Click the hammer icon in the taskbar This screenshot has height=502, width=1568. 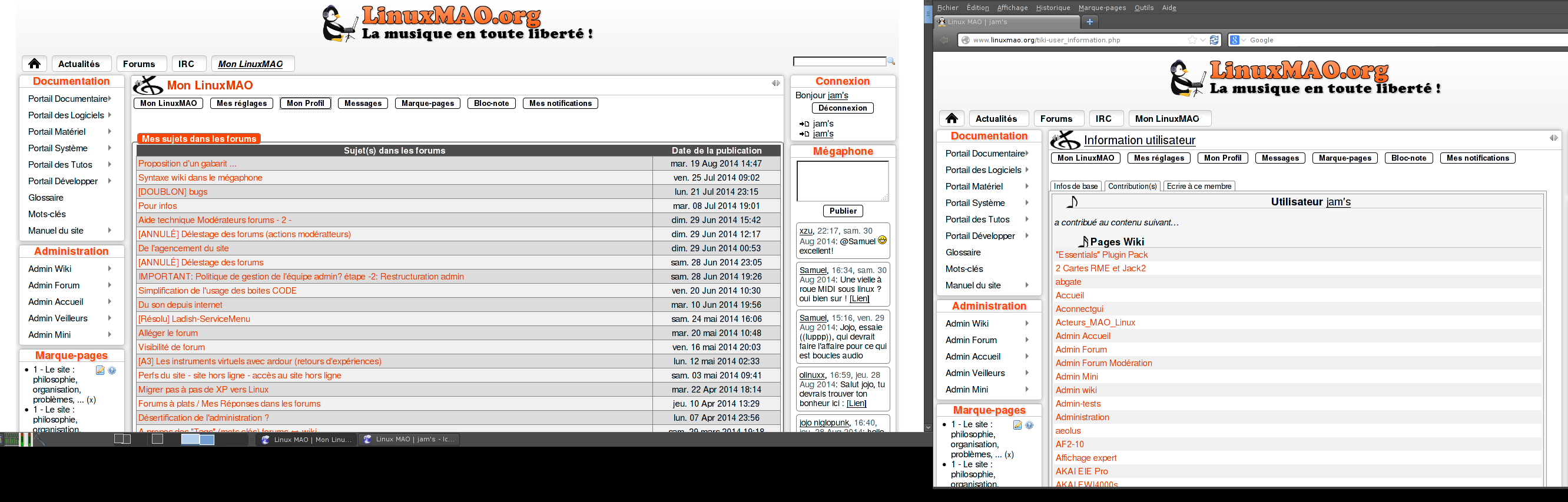point(39,440)
